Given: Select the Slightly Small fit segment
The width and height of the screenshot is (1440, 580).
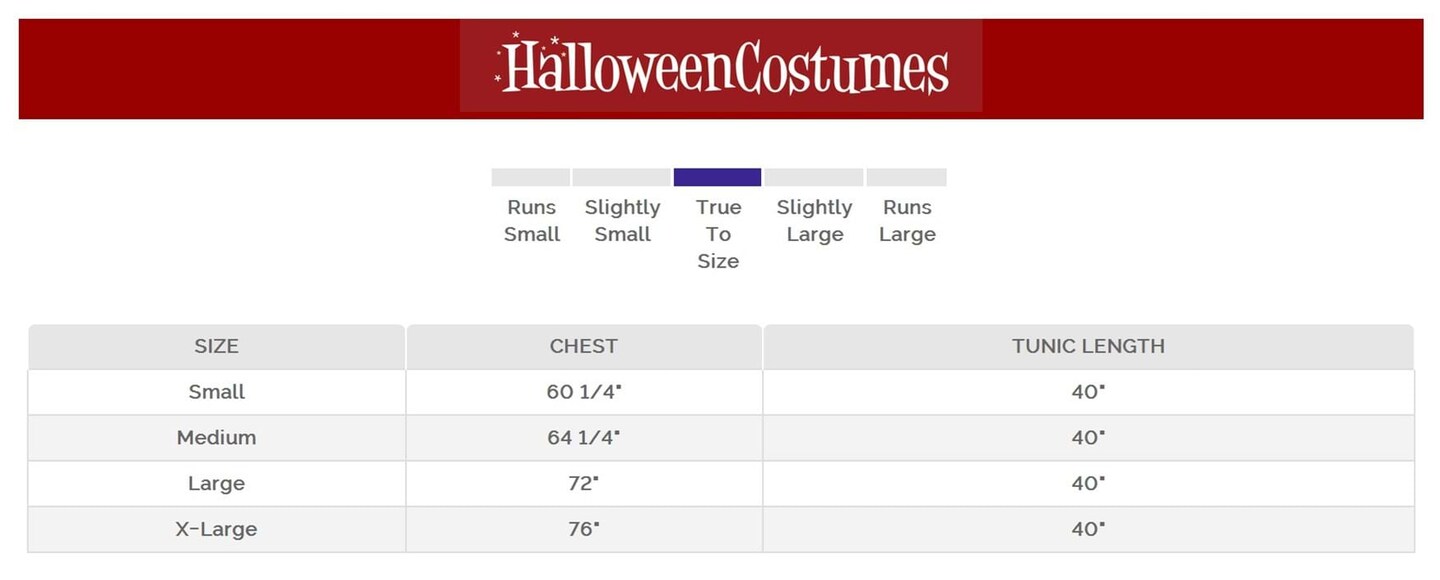Looking at the screenshot, I should 621,177.
